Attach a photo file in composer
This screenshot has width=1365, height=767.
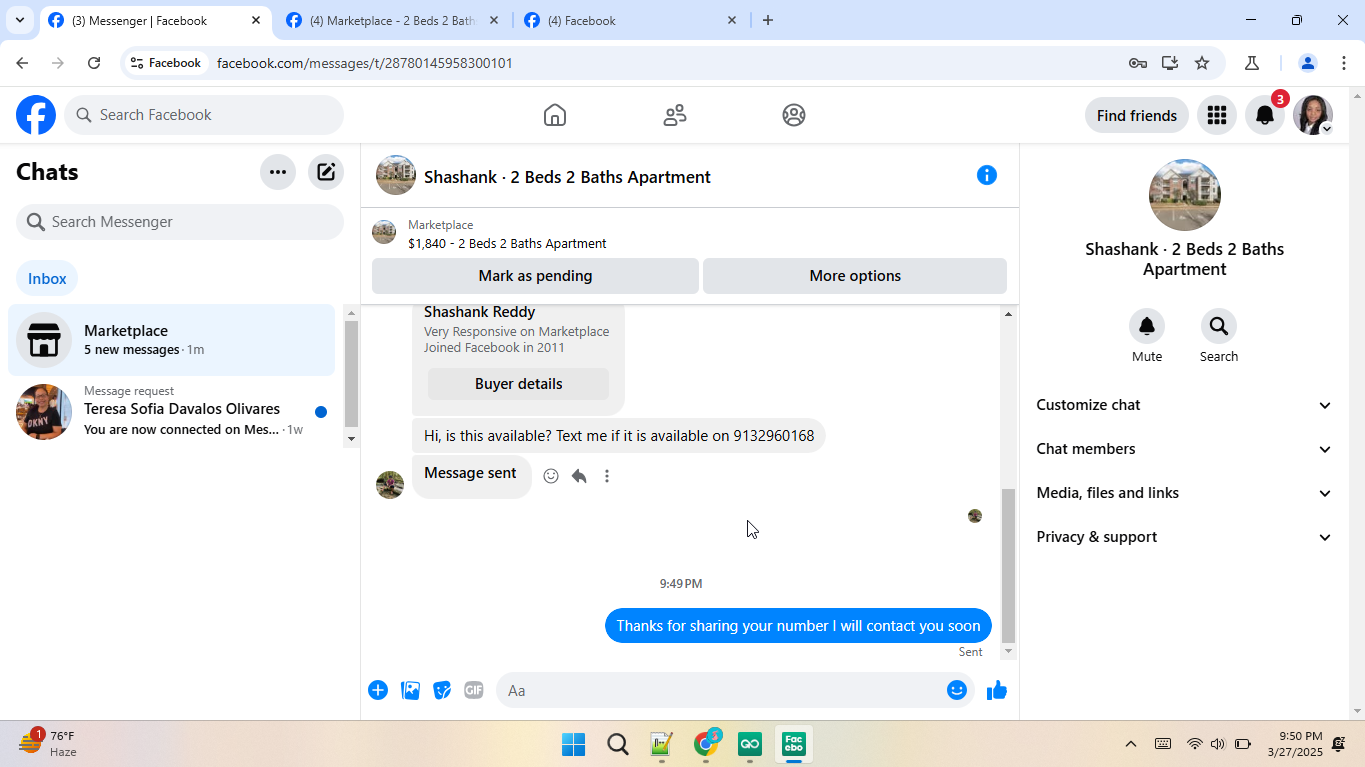[410, 690]
